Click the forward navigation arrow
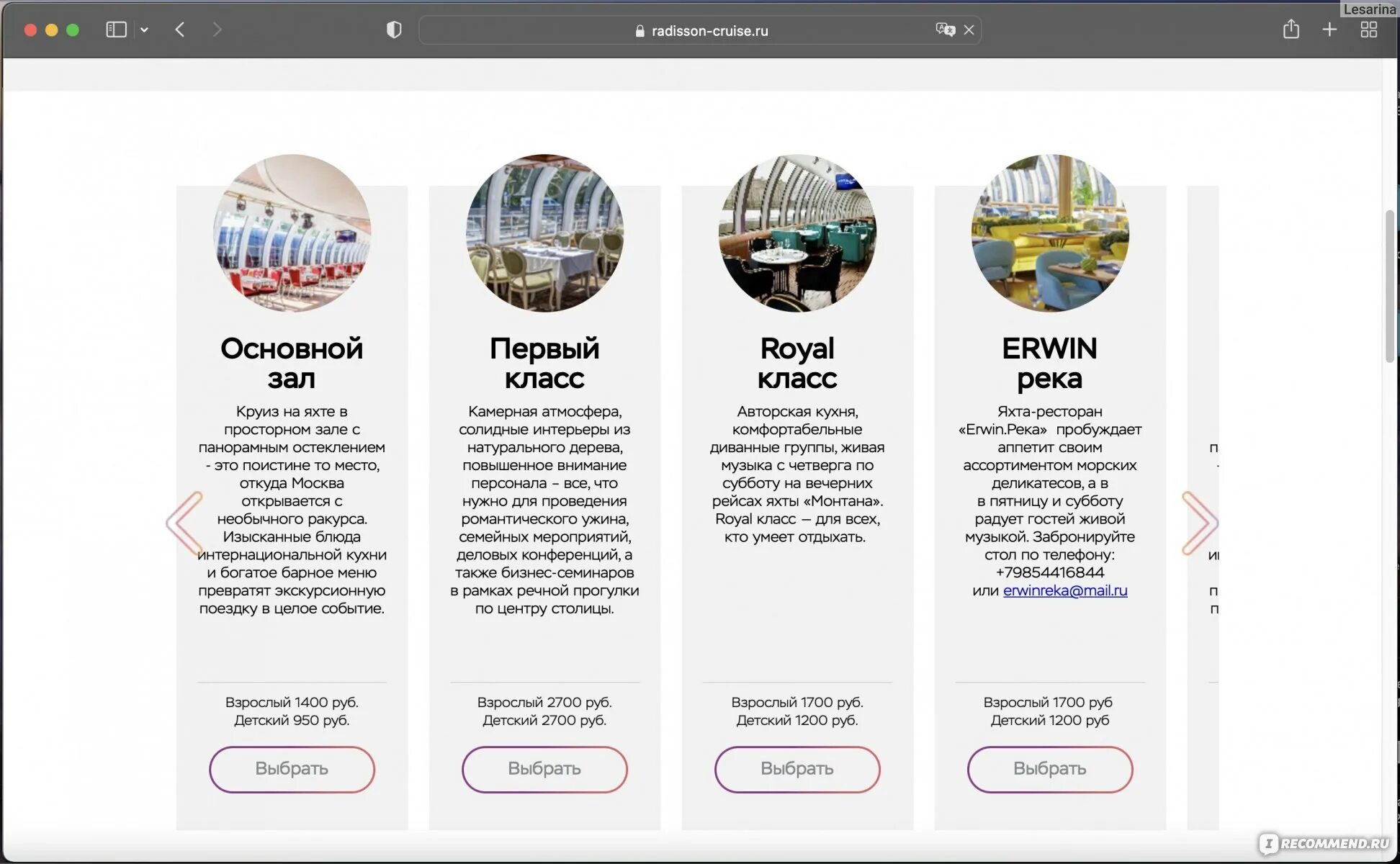The height and width of the screenshot is (864, 1400). (217, 30)
